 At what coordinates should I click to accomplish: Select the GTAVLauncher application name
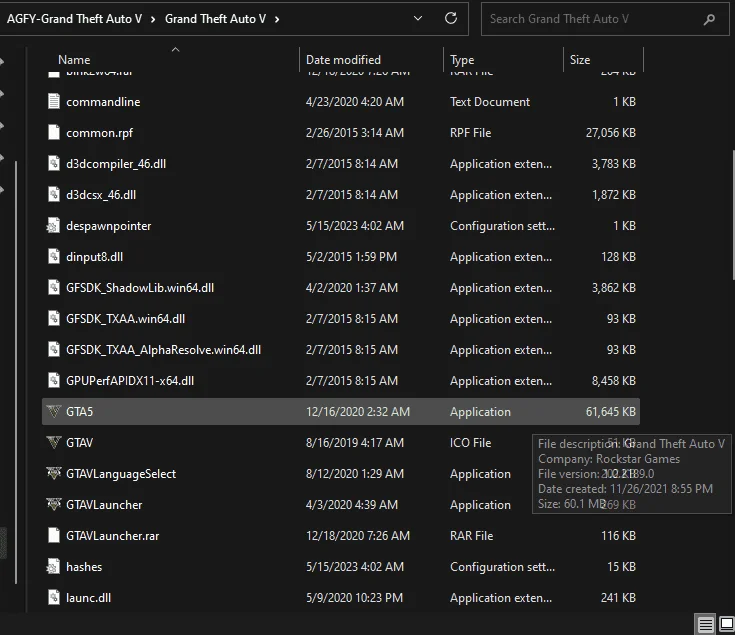pos(104,504)
